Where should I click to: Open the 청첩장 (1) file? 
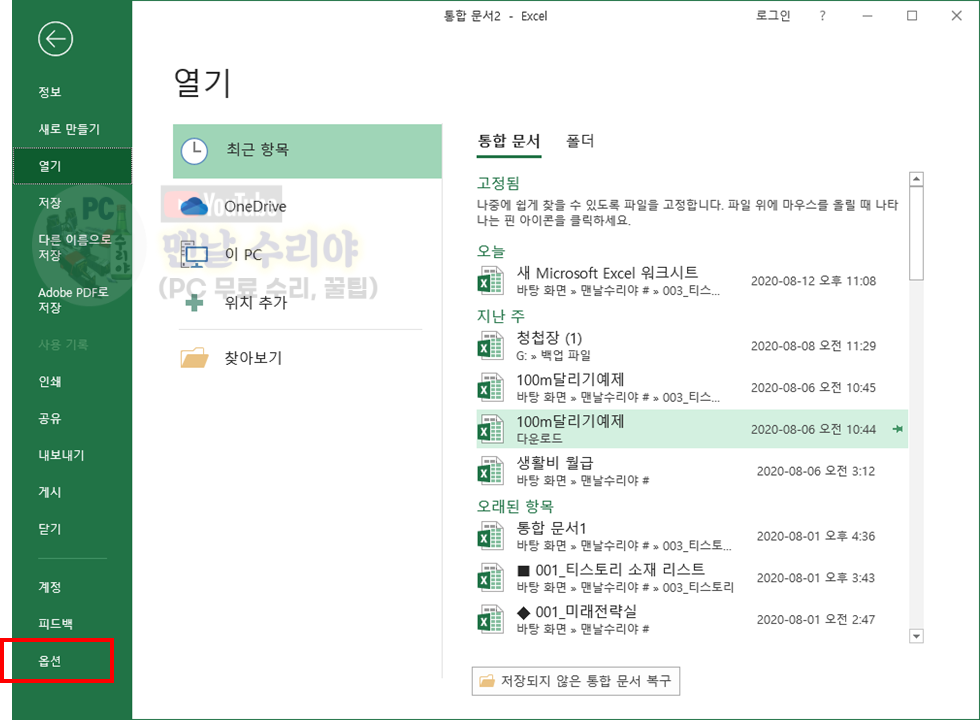[692, 346]
